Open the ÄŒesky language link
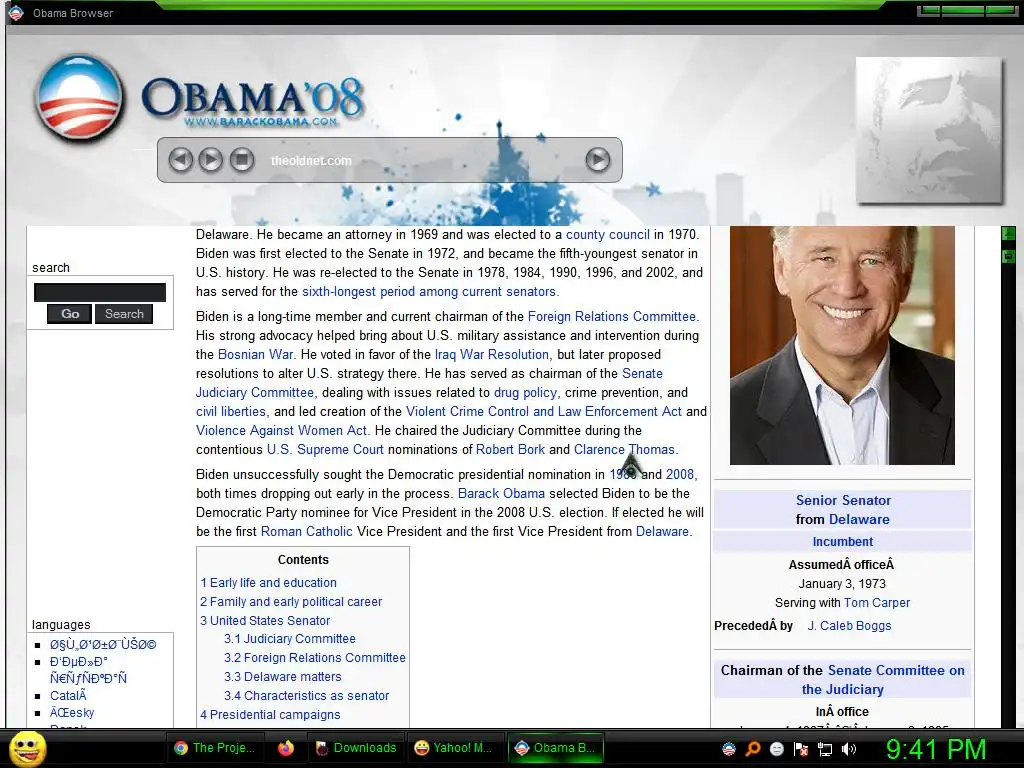The image size is (1024, 768). (x=72, y=712)
